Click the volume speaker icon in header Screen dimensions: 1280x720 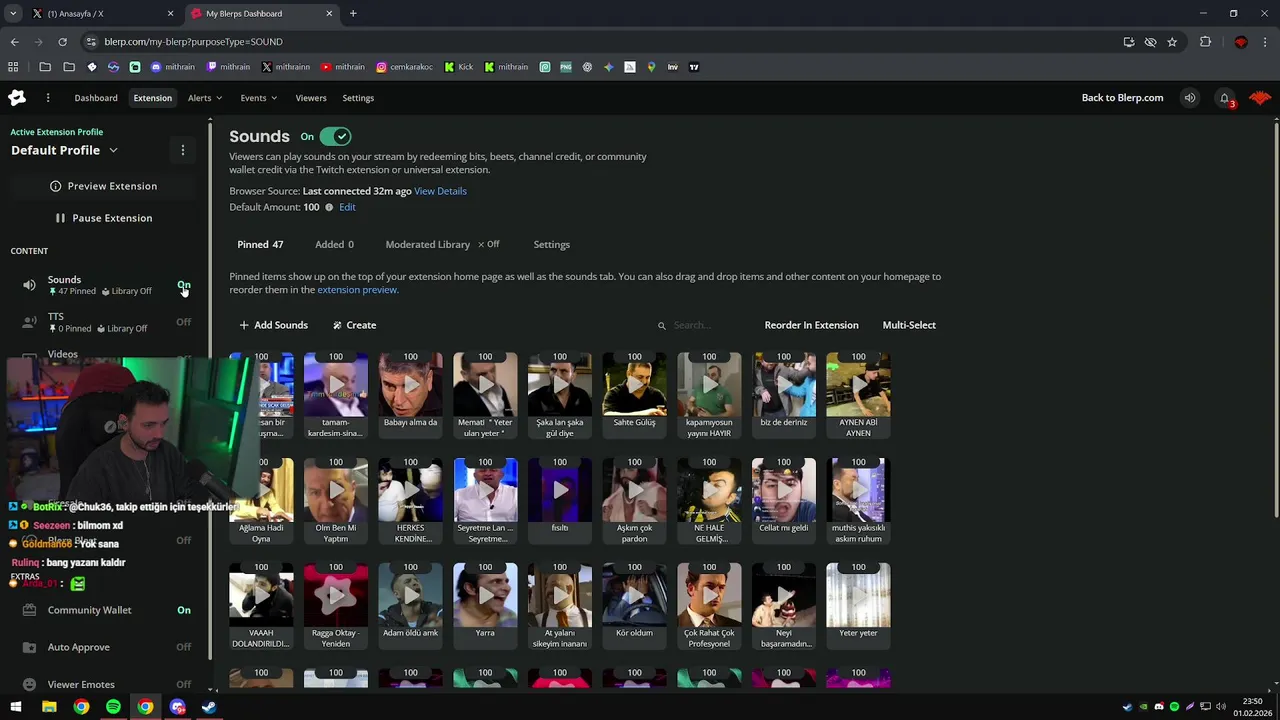(1189, 98)
